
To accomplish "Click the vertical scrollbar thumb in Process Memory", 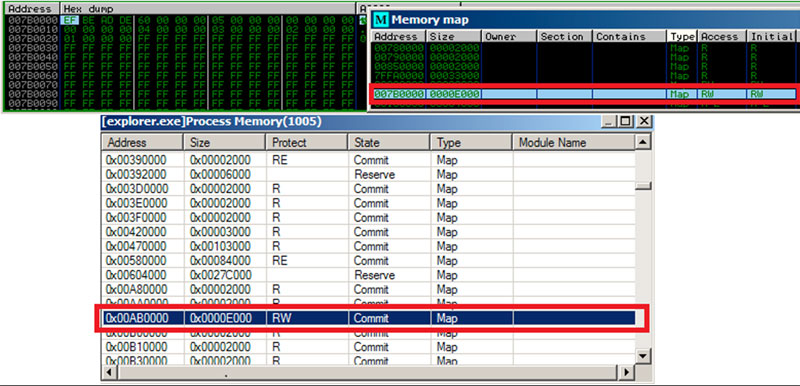I will (x=644, y=186).
